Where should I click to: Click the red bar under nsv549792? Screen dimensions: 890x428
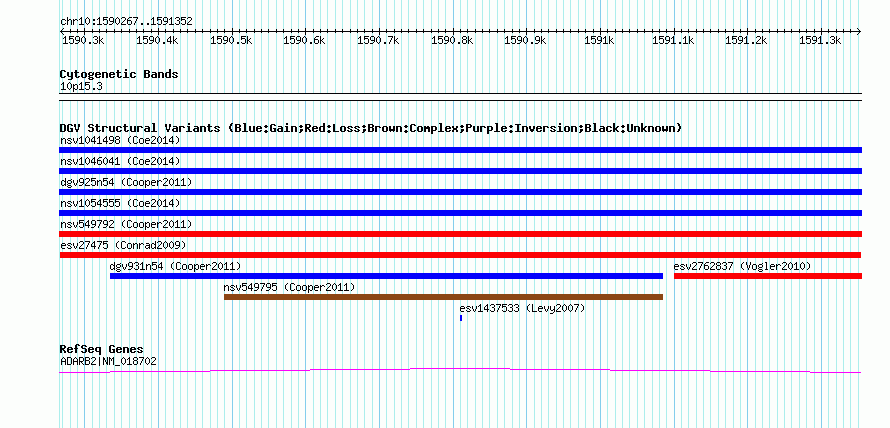coord(461,234)
